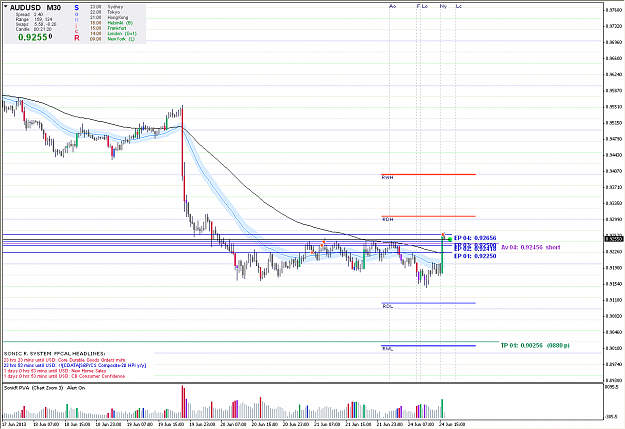Image resolution: width=625 pixels, height=429 pixels.
Task: Click the Sydney session time row
Action: click(x=106, y=7)
